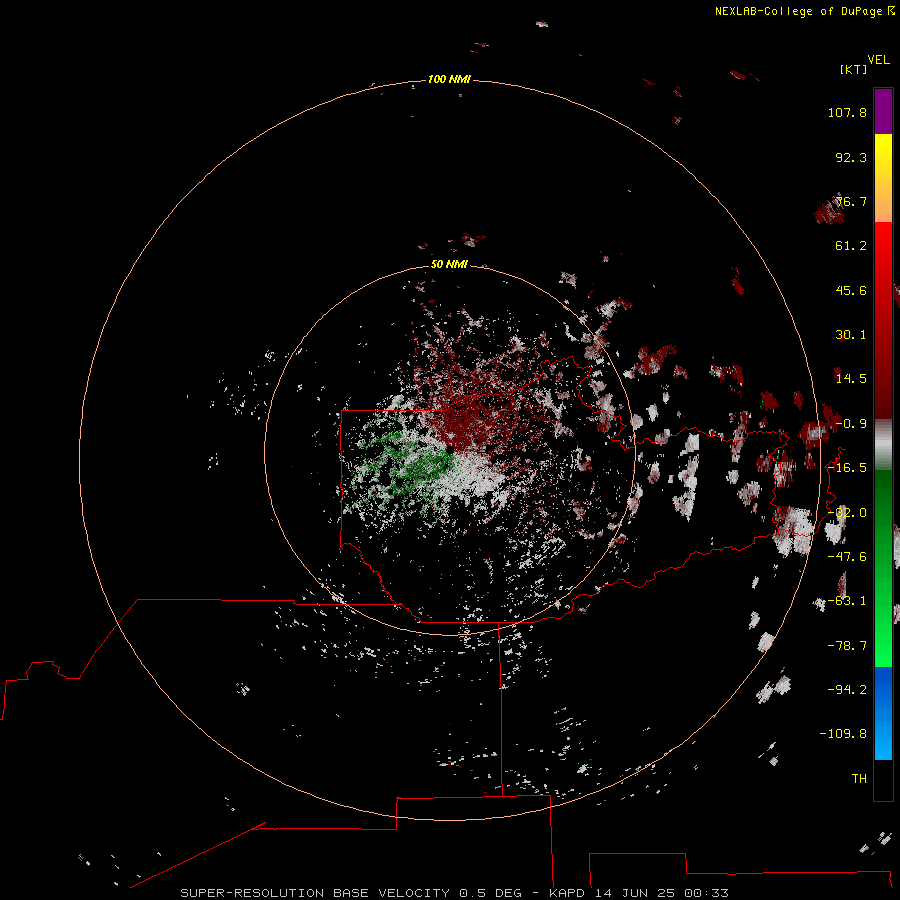Click the -94.2 velocity scale value
The height and width of the screenshot is (900, 900).
point(847,690)
